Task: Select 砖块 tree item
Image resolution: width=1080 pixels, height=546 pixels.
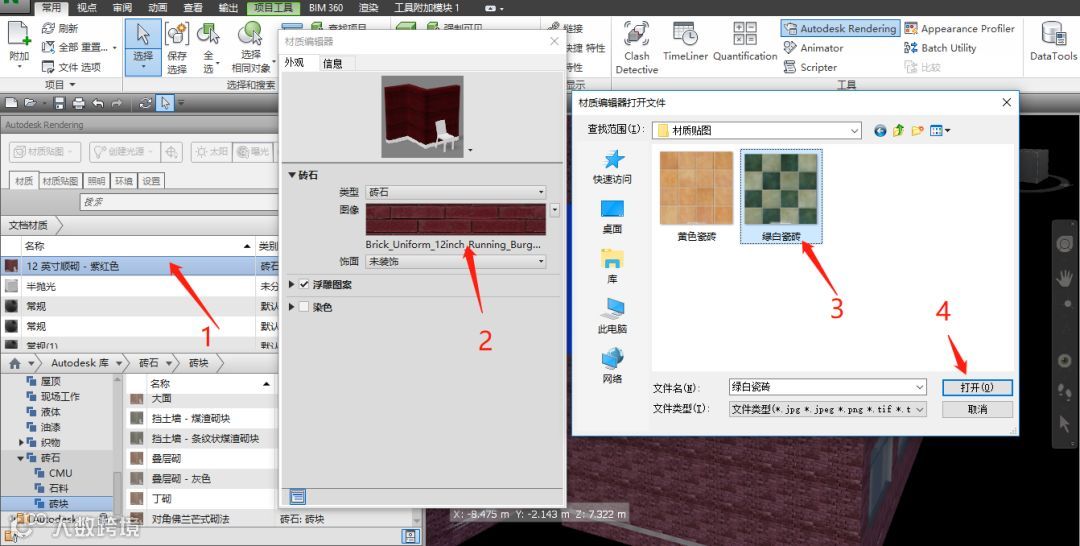Action: [x=59, y=504]
